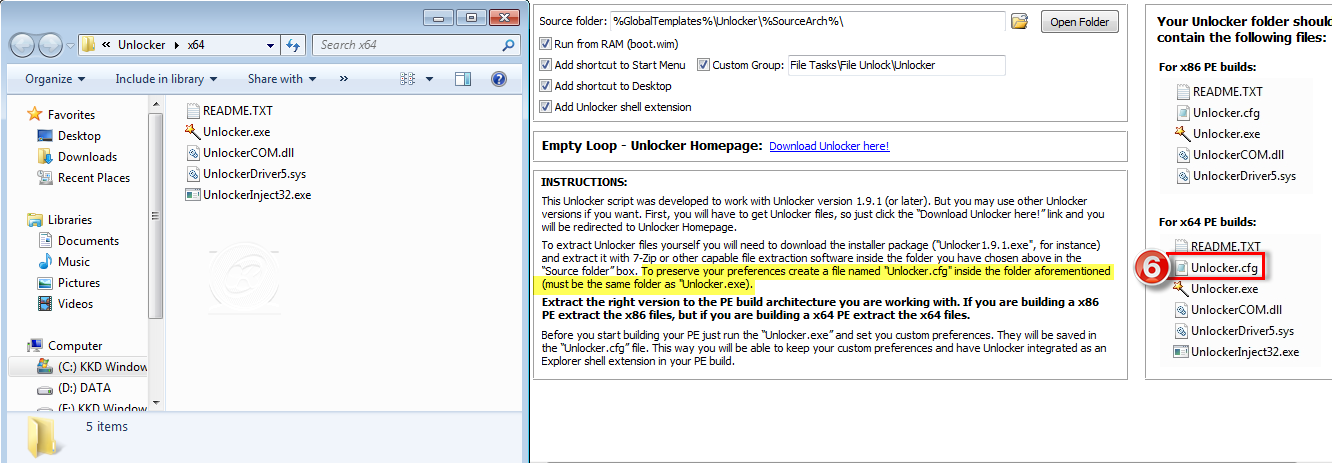Viewport: 1338px width, 463px height.
Task: Click the Explorer Help icon
Action: pos(500,79)
